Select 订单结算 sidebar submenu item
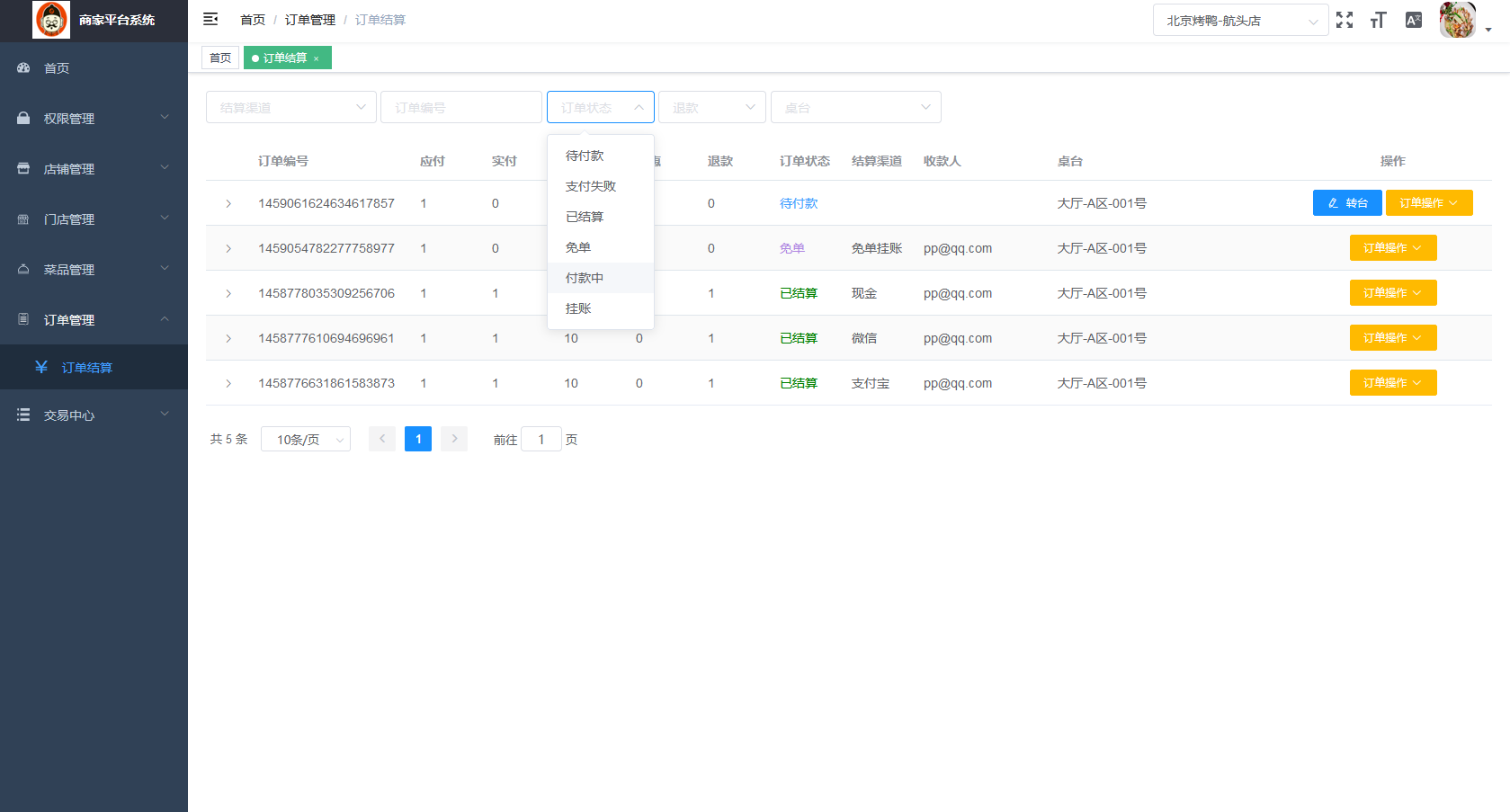Image resolution: width=1510 pixels, height=812 pixels. click(x=94, y=367)
